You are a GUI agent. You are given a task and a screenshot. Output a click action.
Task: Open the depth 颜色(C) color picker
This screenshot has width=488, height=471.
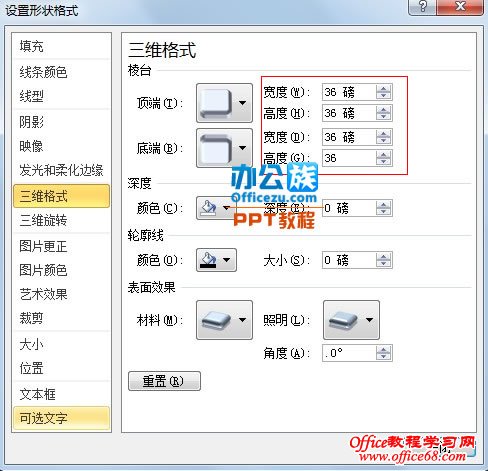click(x=216, y=208)
